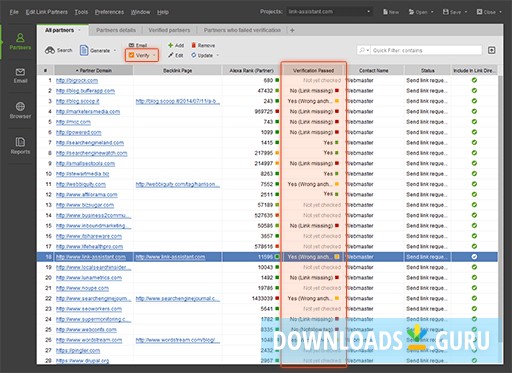512x373 pixels.
Task: Click the Edit pencil icon
Action: 170,55
